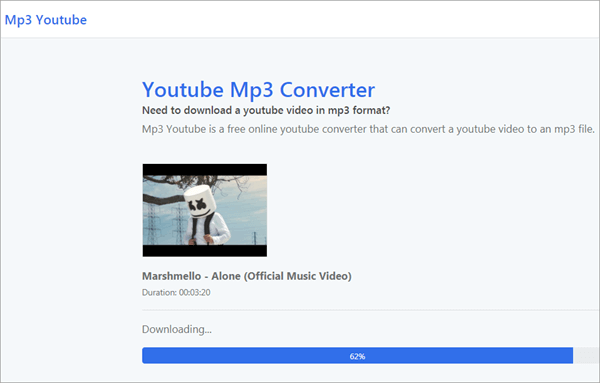This screenshot has height=383, width=600.
Task: Open the Mp3 Youtube home link
Action: [x=46, y=20]
